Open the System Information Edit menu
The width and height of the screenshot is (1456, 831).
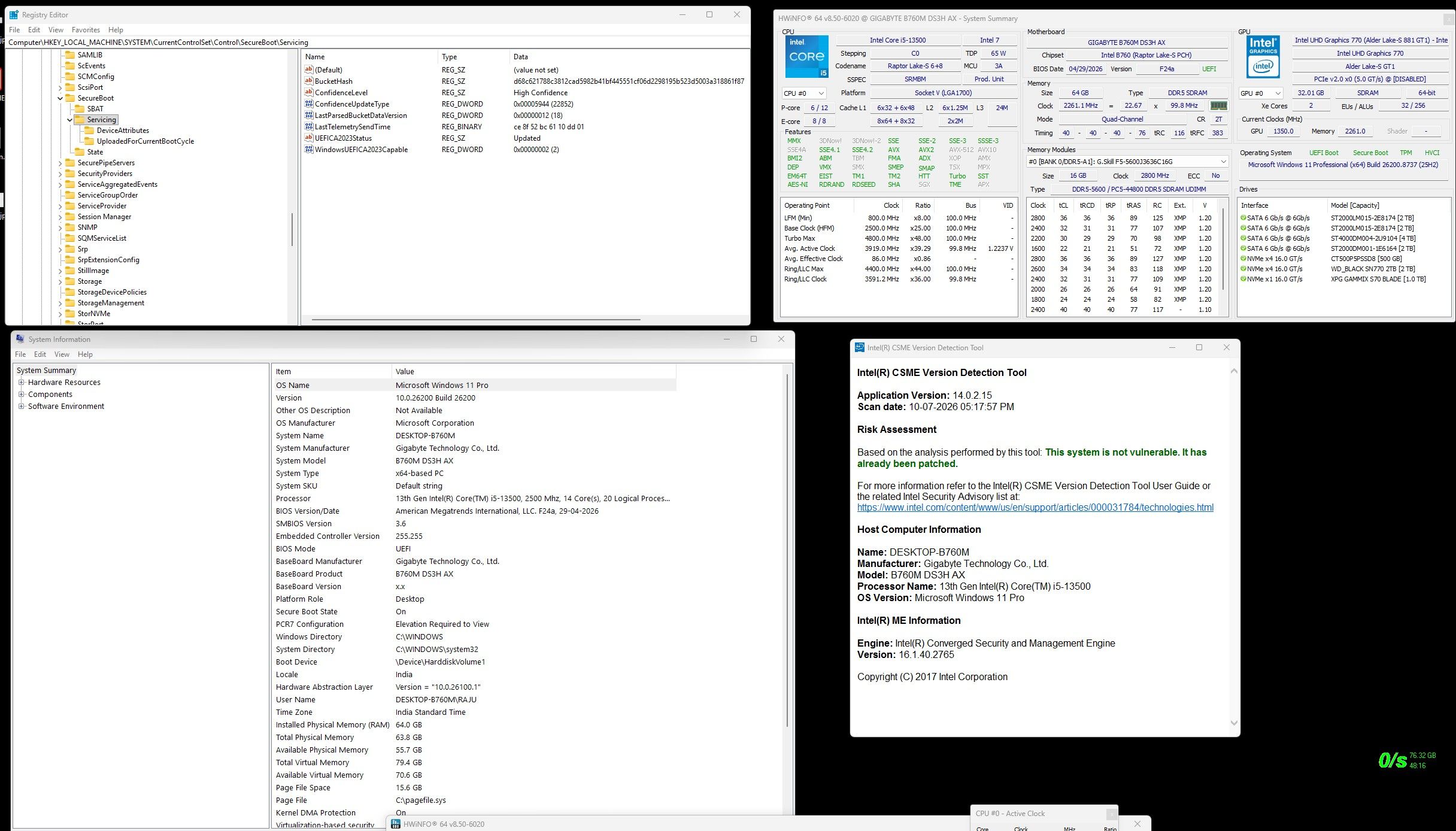click(x=40, y=354)
